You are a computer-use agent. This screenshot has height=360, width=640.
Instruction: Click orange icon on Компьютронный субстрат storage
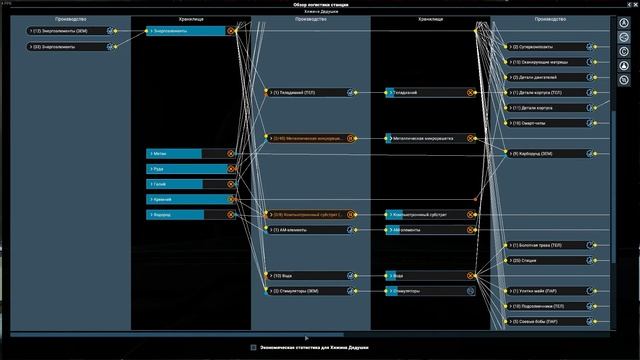coord(470,214)
